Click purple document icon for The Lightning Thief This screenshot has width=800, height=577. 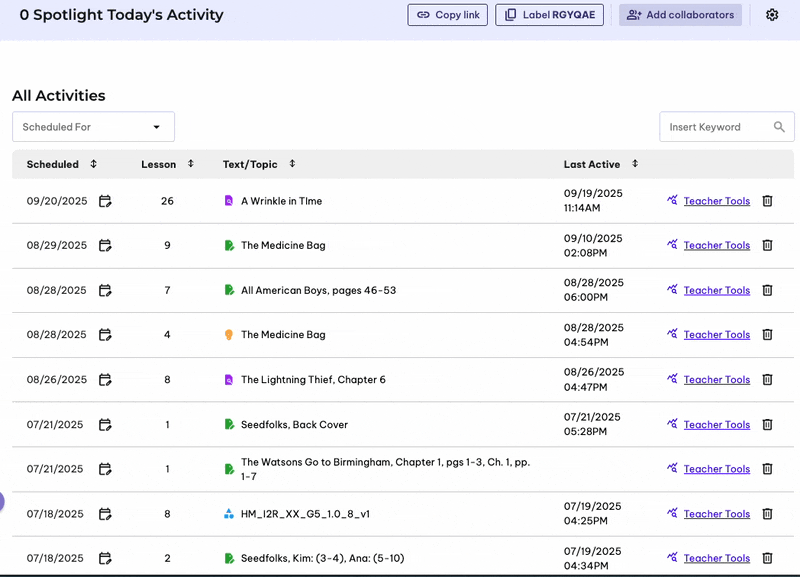229,380
